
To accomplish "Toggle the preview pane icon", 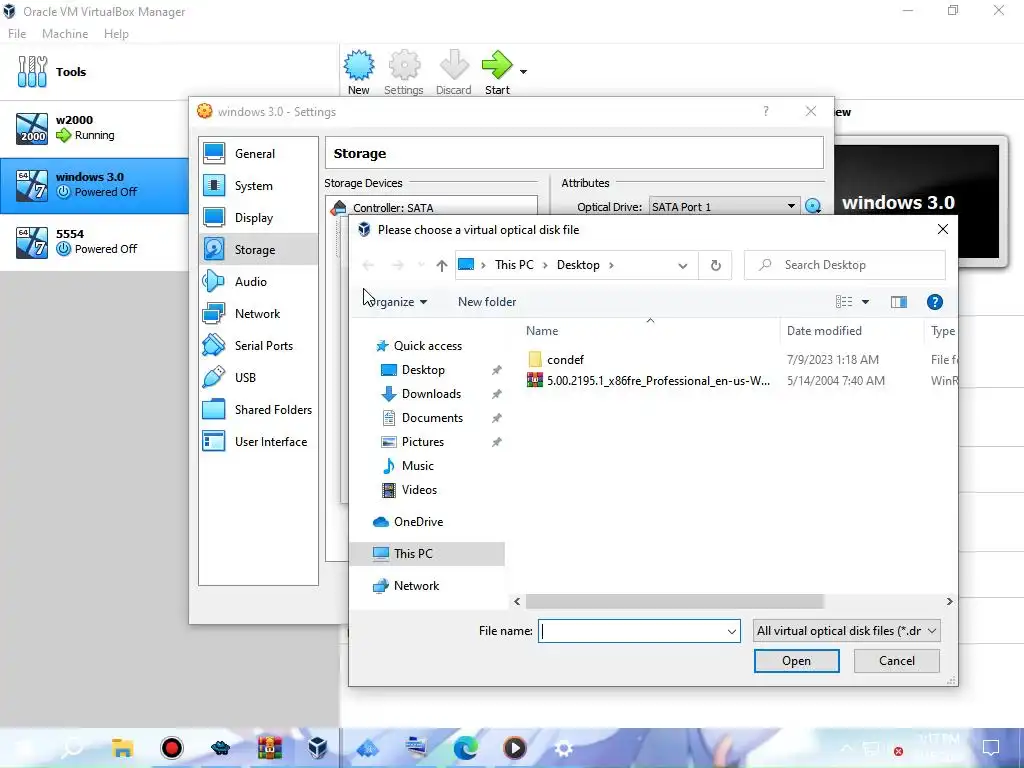I will point(899,302).
